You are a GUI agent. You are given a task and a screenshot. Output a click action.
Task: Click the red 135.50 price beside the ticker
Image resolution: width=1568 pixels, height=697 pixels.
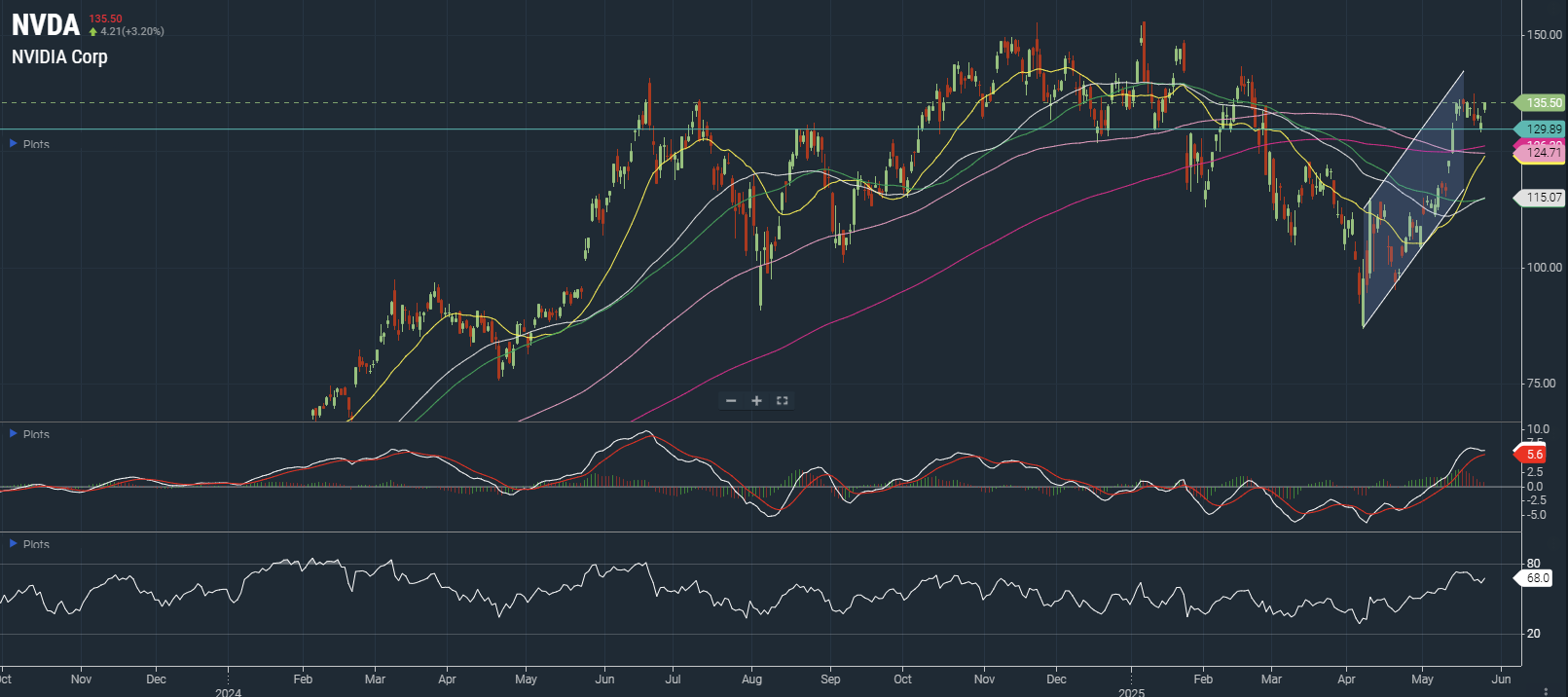click(105, 18)
